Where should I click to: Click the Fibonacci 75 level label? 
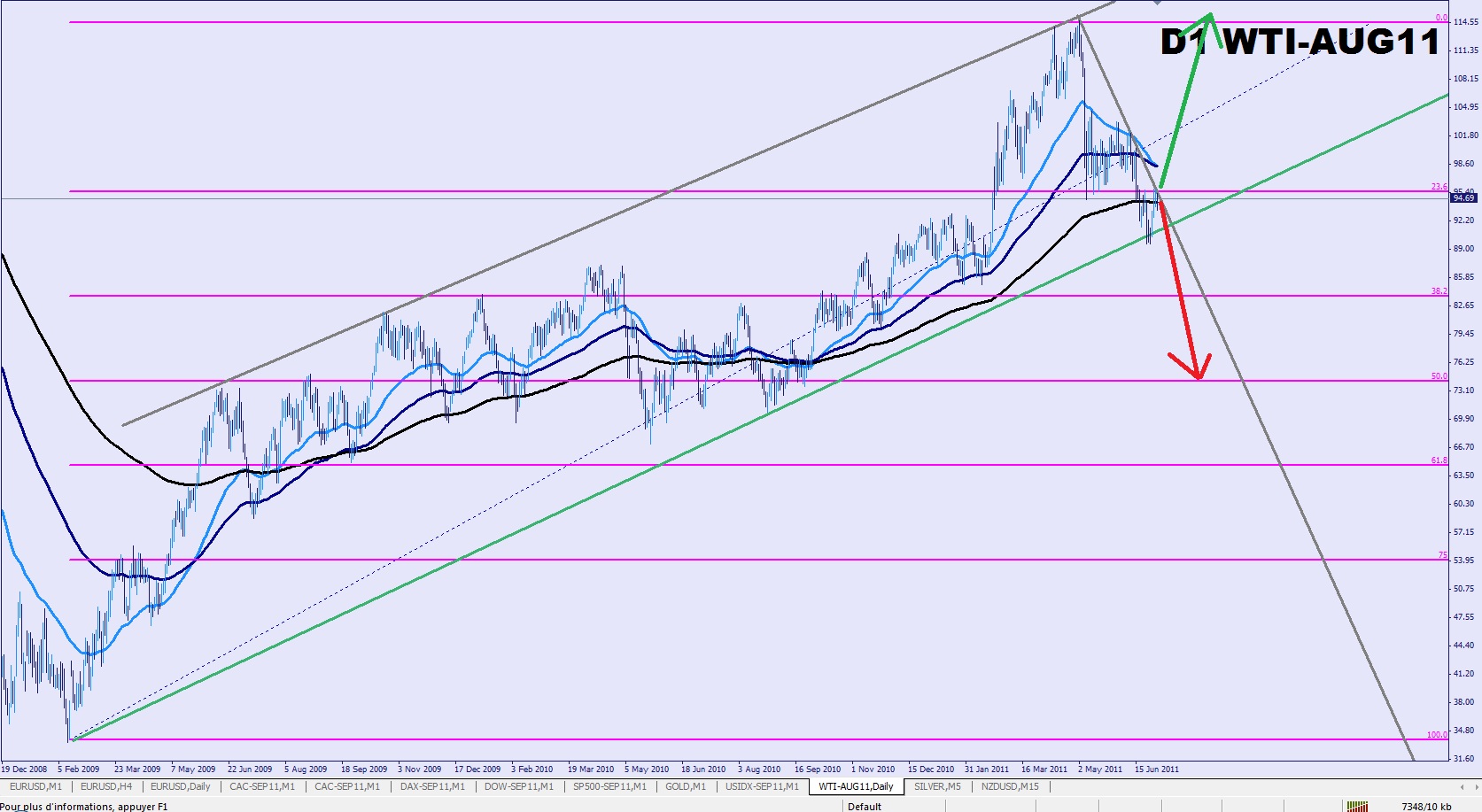click(x=1443, y=555)
